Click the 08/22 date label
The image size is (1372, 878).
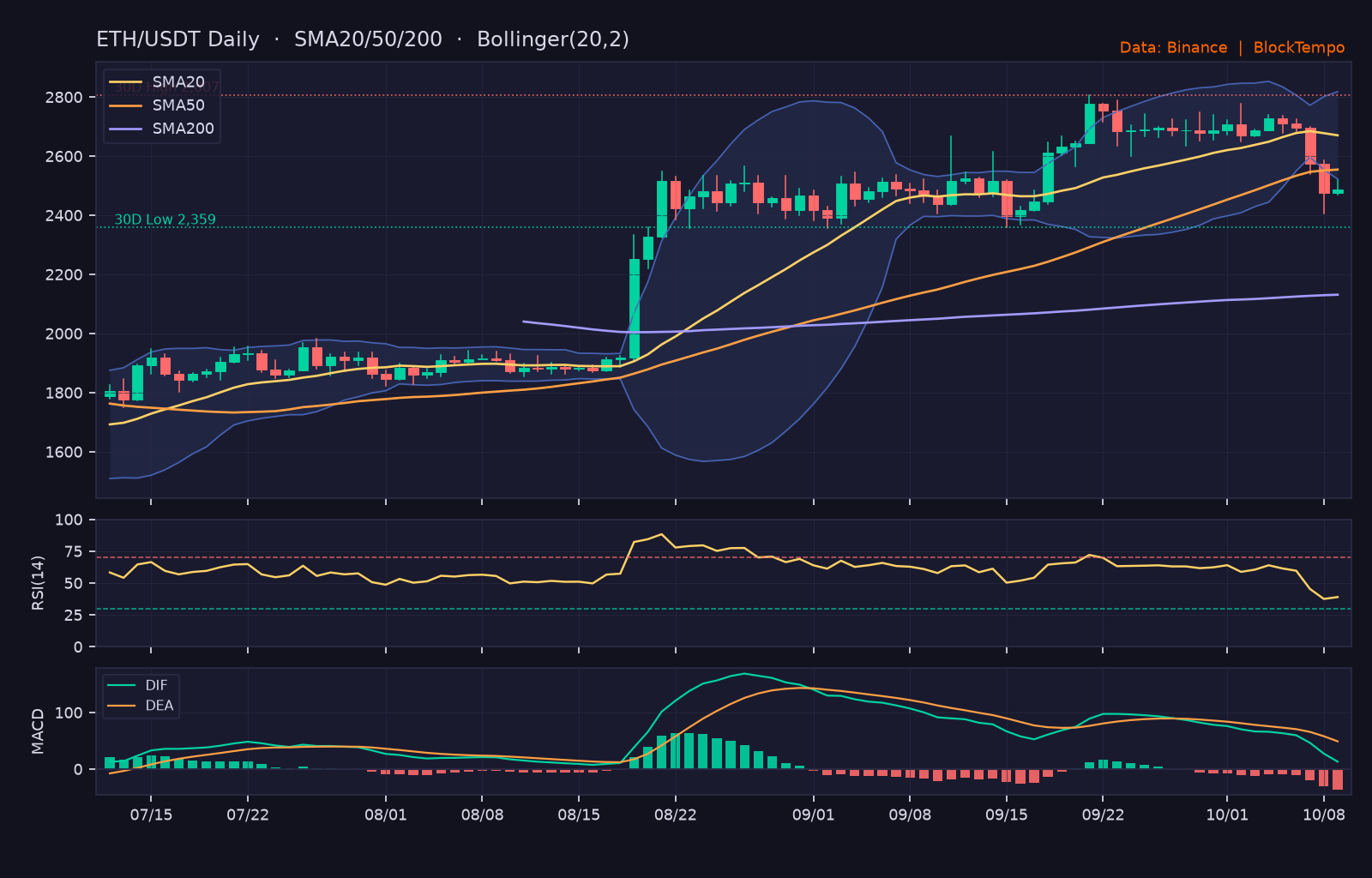(676, 815)
